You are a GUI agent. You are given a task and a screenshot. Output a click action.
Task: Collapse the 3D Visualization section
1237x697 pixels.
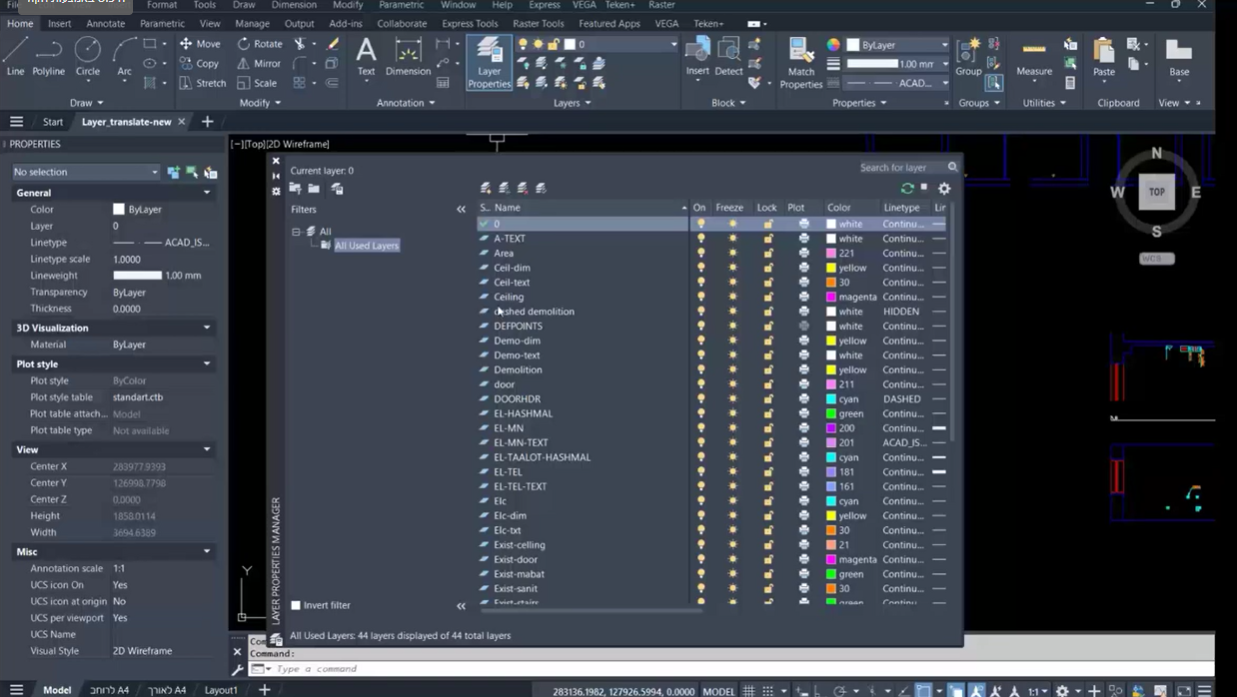(x=207, y=327)
